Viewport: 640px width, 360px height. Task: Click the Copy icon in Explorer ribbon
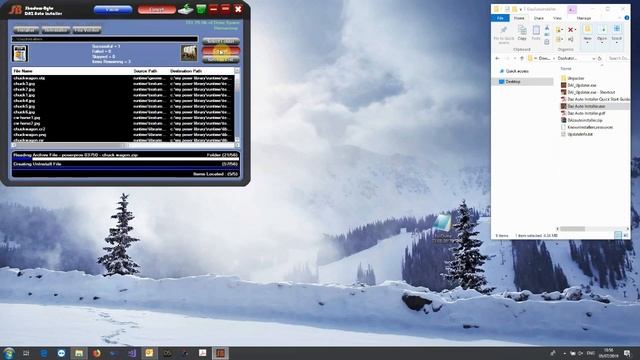tap(522, 33)
